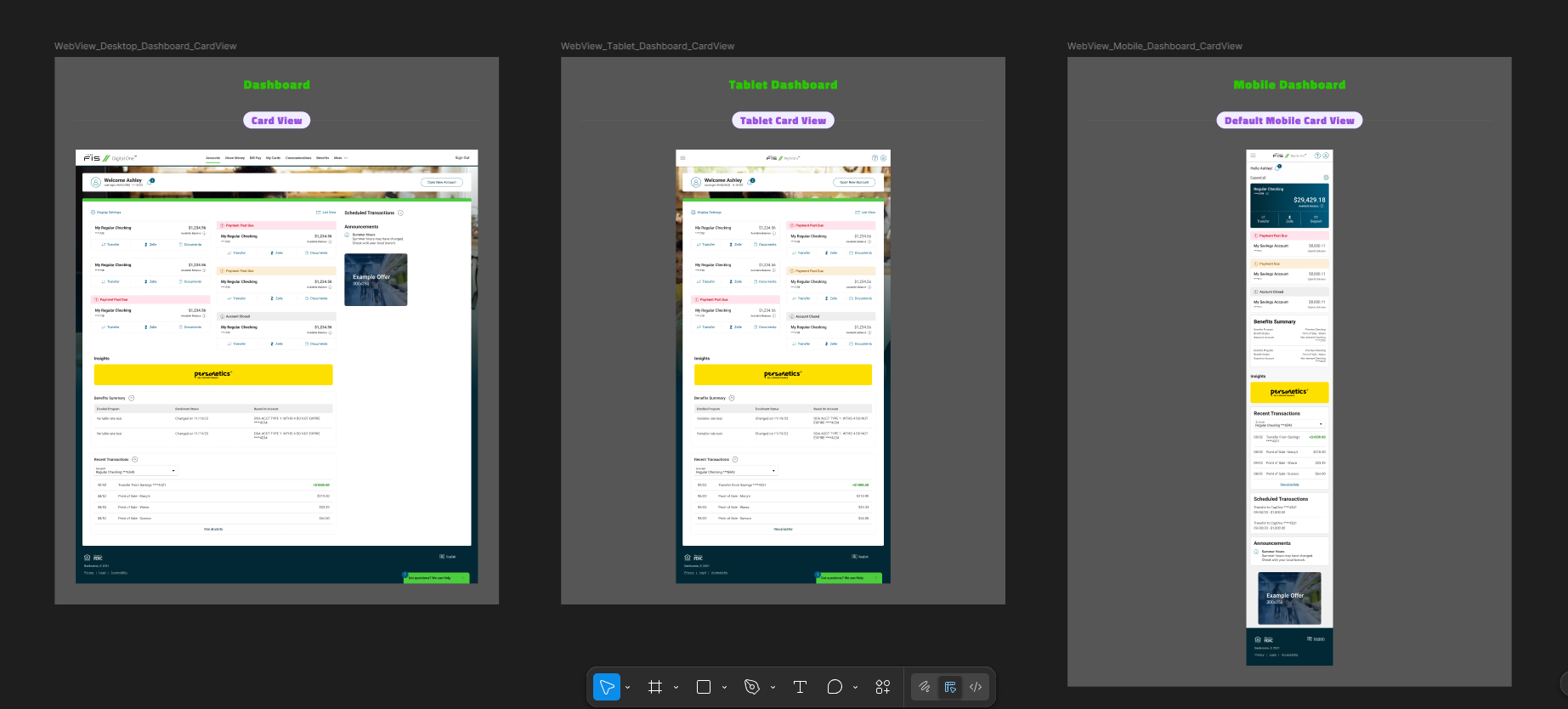Image resolution: width=1568 pixels, height=709 pixels.
Task: Click the help question icon in tablet mockup
Action: pyautogui.click(x=875, y=158)
